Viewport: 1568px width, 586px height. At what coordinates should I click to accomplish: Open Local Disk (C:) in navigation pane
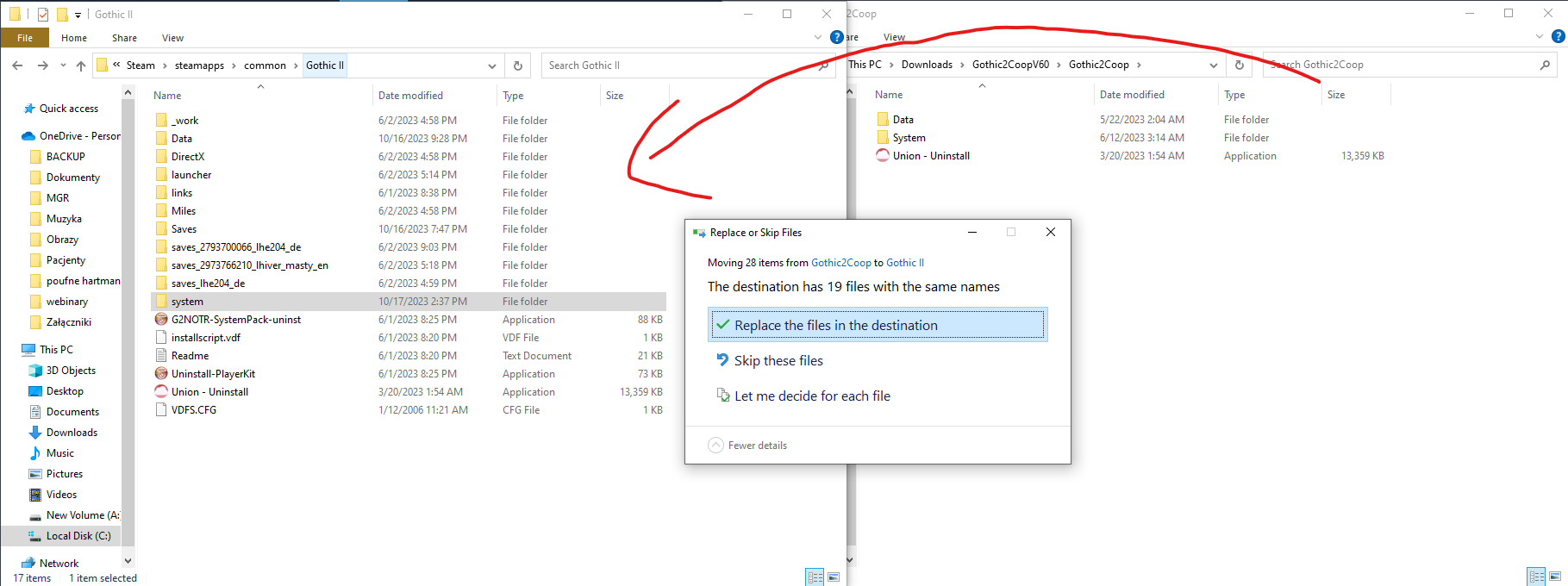point(78,536)
